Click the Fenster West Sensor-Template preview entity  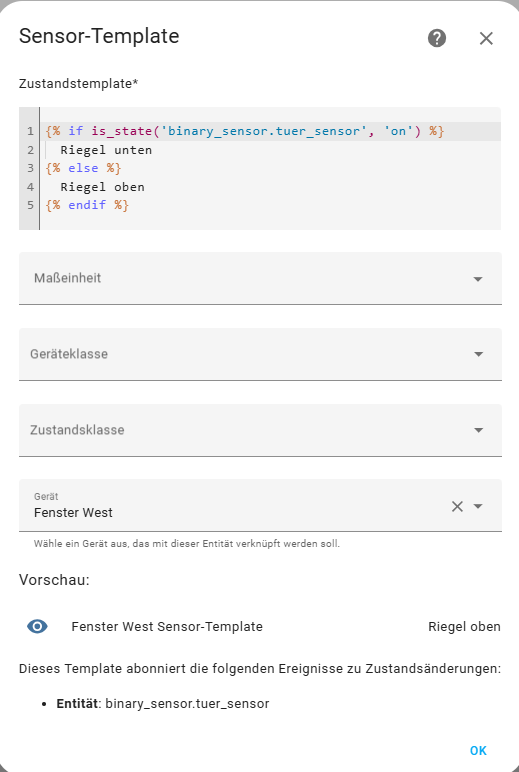[x=167, y=627]
